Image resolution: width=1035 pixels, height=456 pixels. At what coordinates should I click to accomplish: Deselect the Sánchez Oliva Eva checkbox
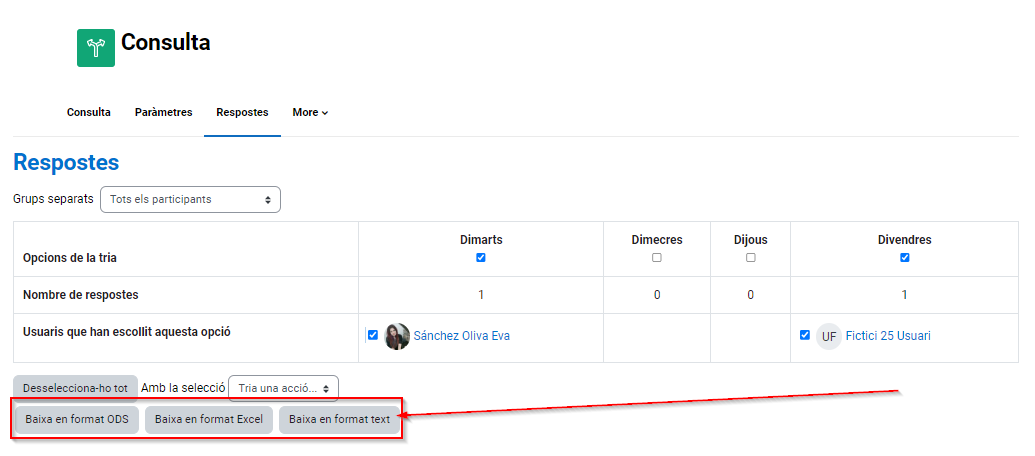click(373, 335)
